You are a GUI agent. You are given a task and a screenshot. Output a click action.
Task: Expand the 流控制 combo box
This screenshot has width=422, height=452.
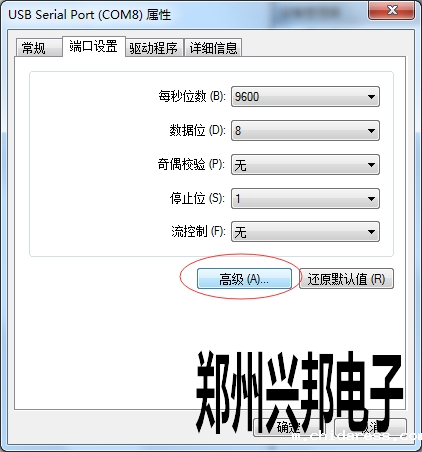(305, 232)
